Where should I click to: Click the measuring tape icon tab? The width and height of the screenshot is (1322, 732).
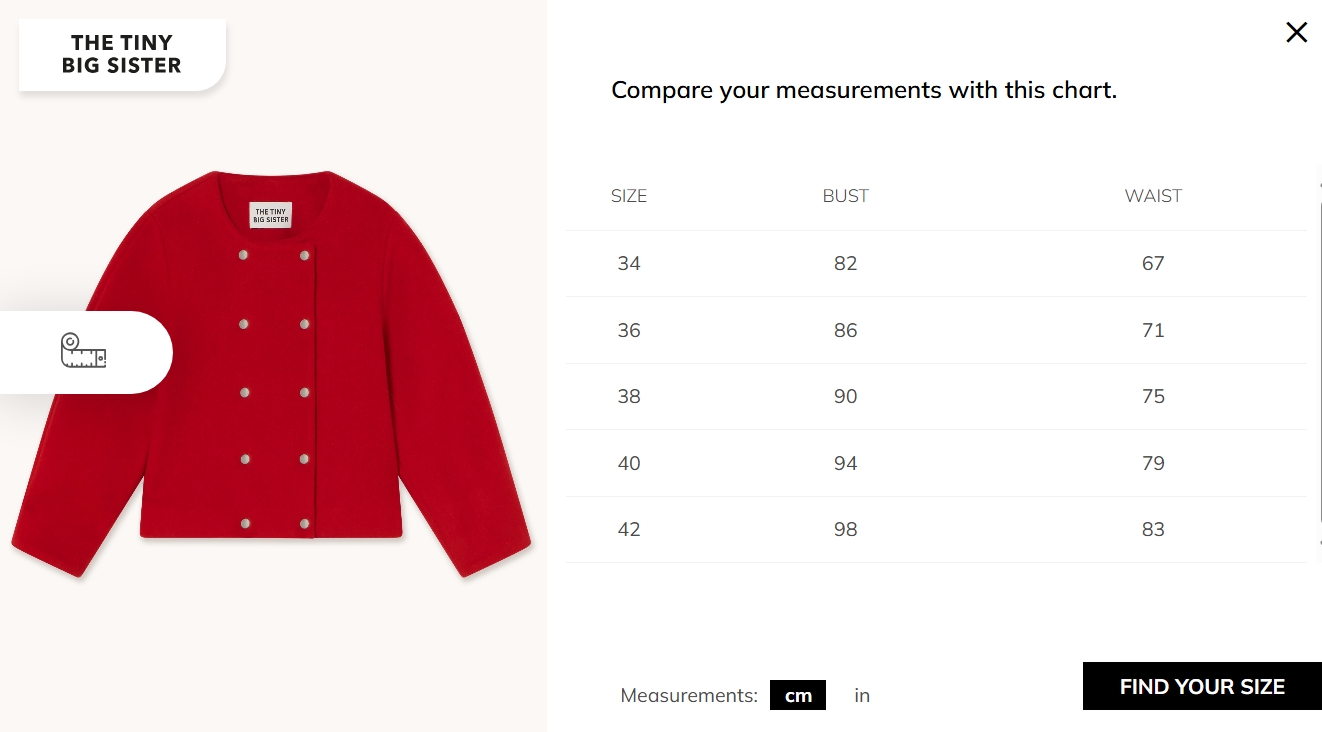click(x=84, y=352)
